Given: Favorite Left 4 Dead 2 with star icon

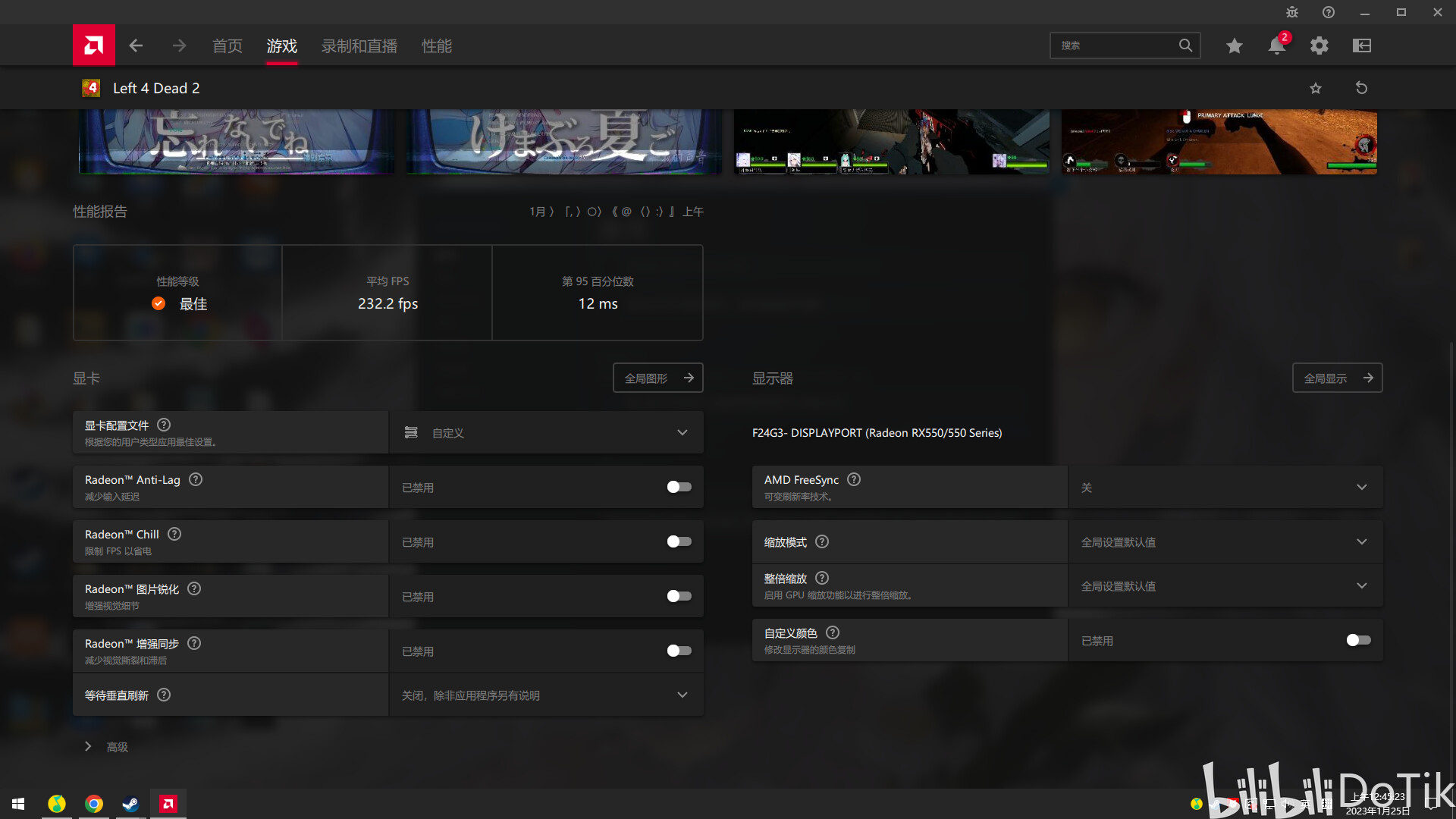Looking at the screenshot, I should coord(1316,88).
